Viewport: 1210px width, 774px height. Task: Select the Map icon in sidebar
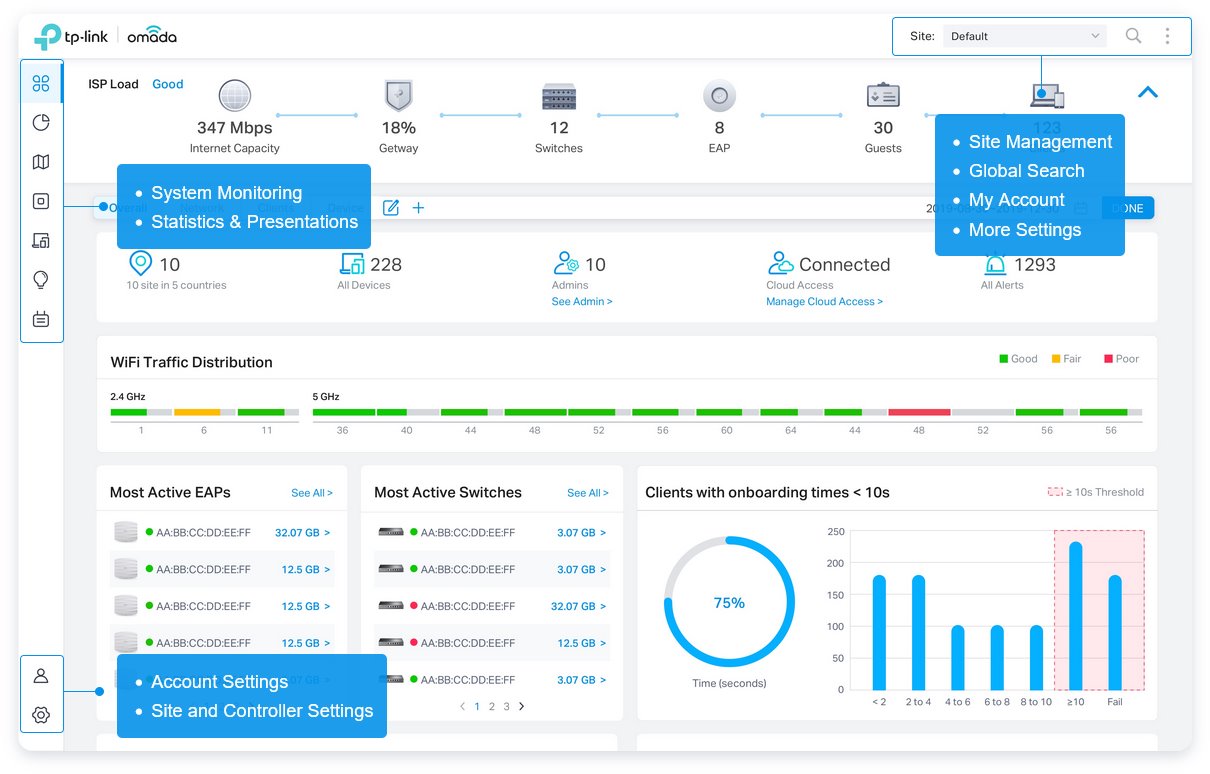coord(41,162)
